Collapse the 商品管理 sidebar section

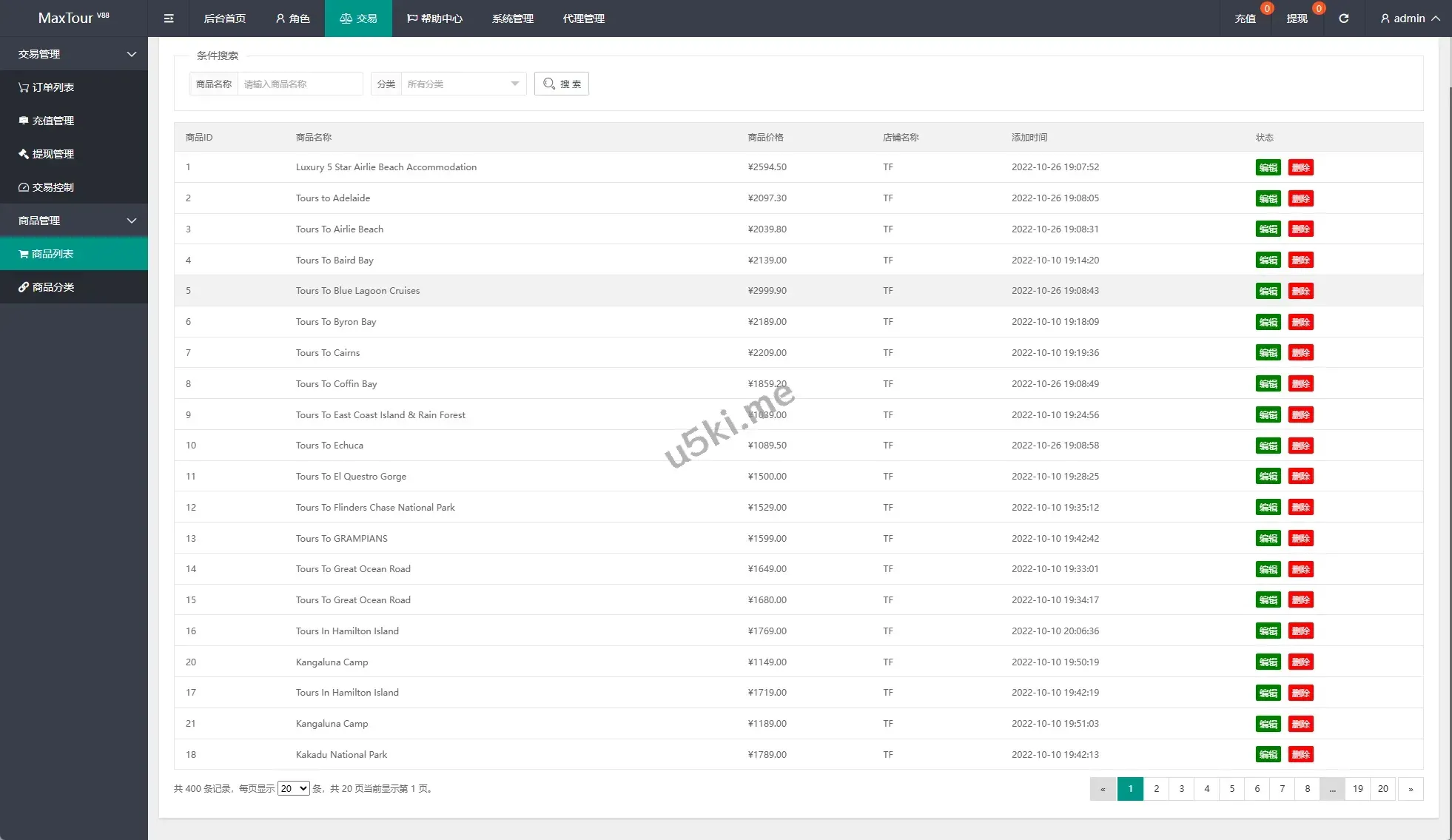coord(74,221)
